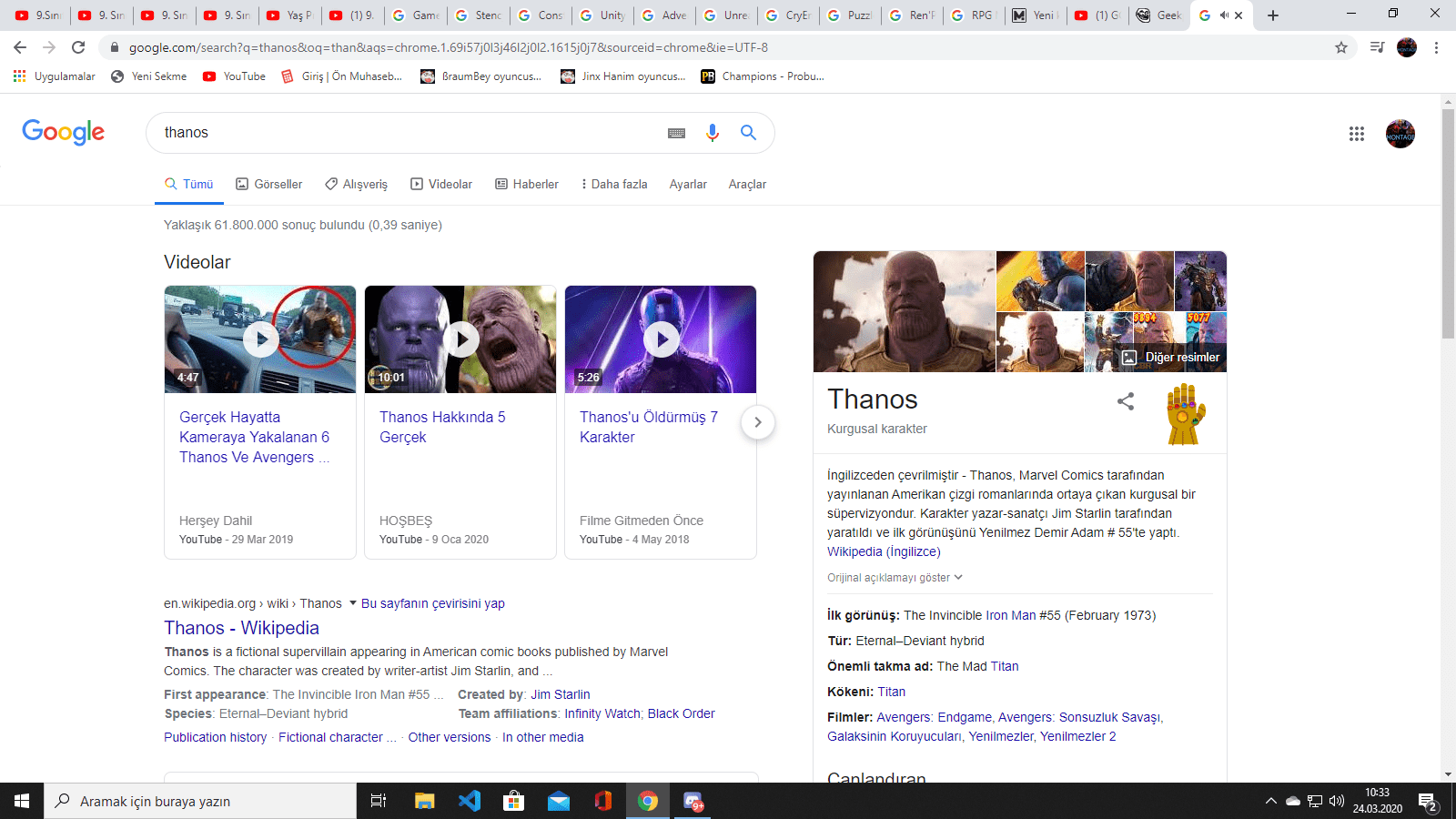The width and height of the screenshot is (1456, 819).
Task: Open the In other media link
Action: 543,737
